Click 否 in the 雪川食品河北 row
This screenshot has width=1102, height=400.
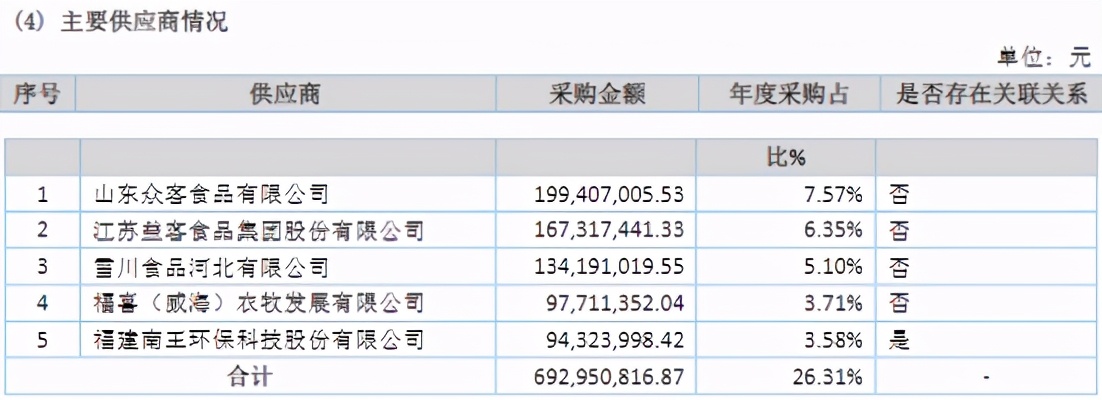(899, 266)
